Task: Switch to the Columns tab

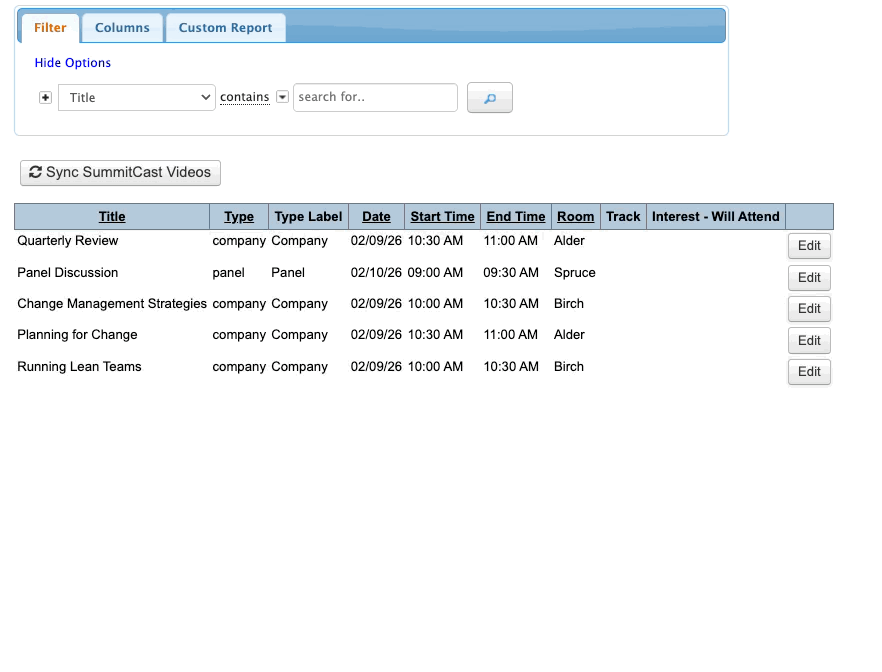Action: 122,28
